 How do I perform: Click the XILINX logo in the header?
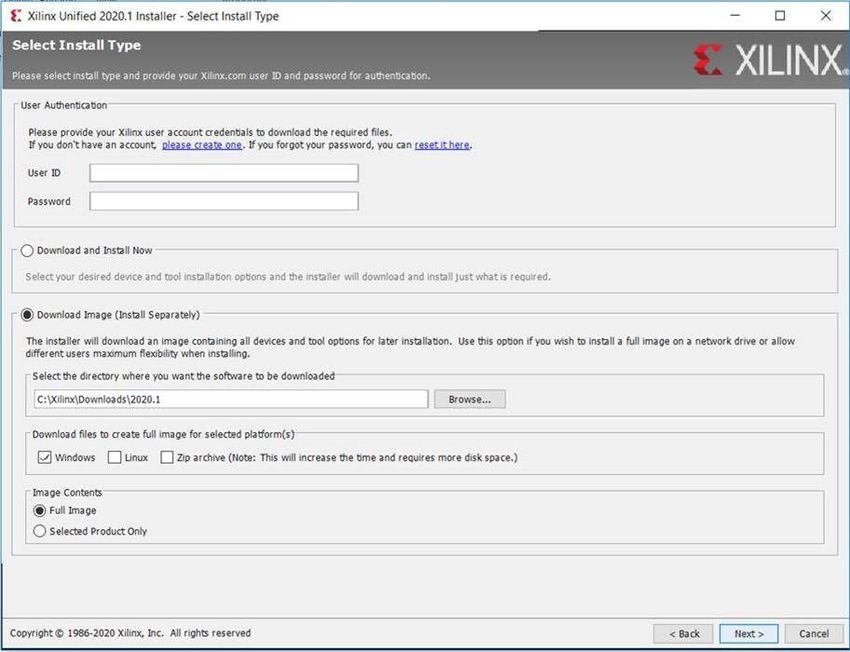pyautogui.click(x=770, y=60)
